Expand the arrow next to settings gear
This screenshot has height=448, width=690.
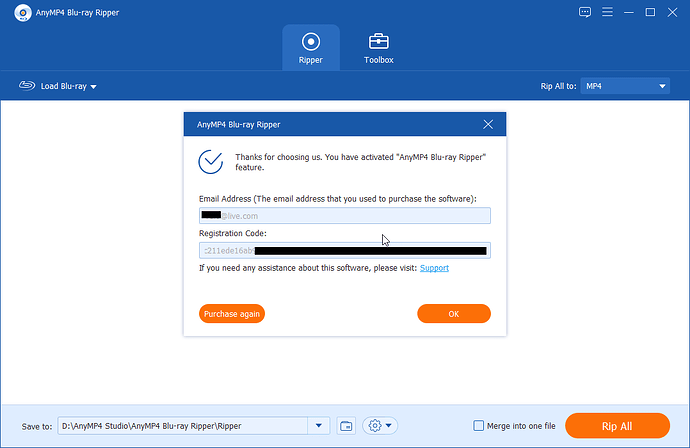coord(389,426)
